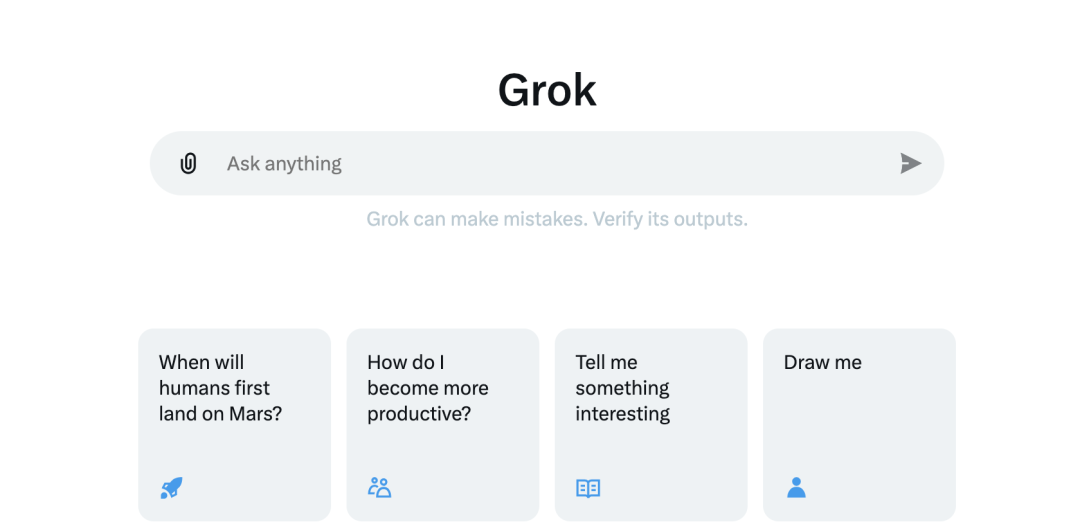Click the word "productive?" on second card
This screenshot has height=531, width=1080.
coord(419,414)
